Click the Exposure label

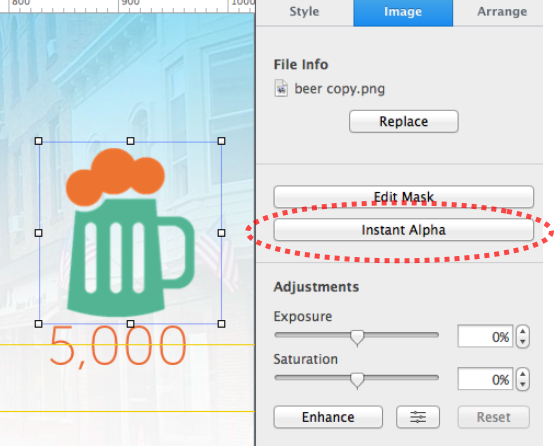303,317
